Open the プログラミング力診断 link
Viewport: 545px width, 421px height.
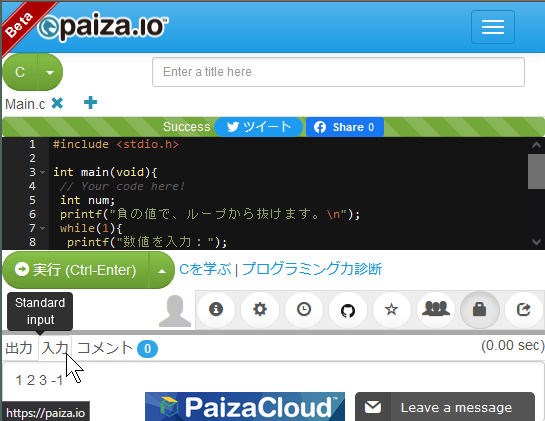point(312,269)
